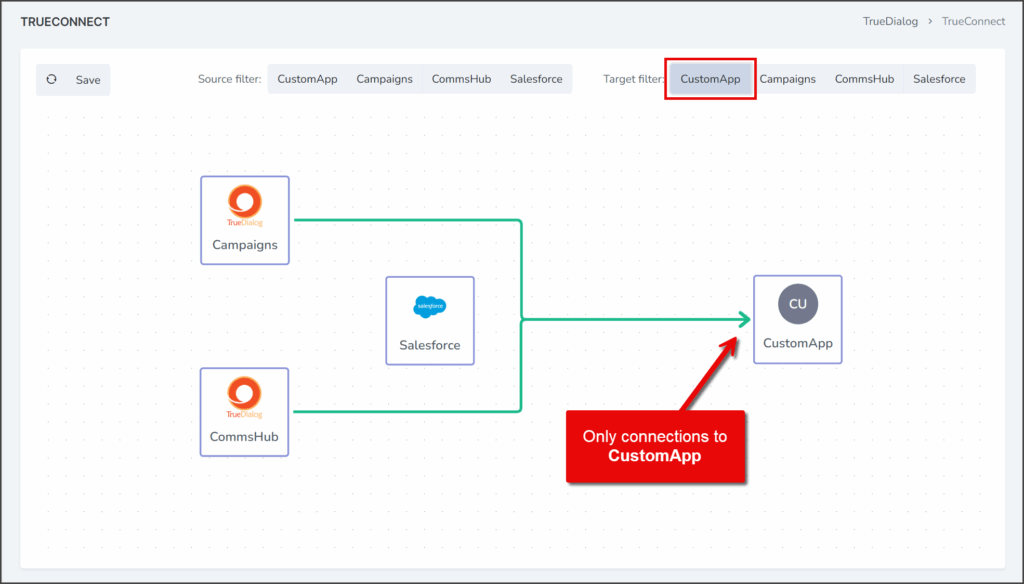The image size is (1024, 584).
Task: Toggle Salesforce in the Source filter
Action: [536, 79]
